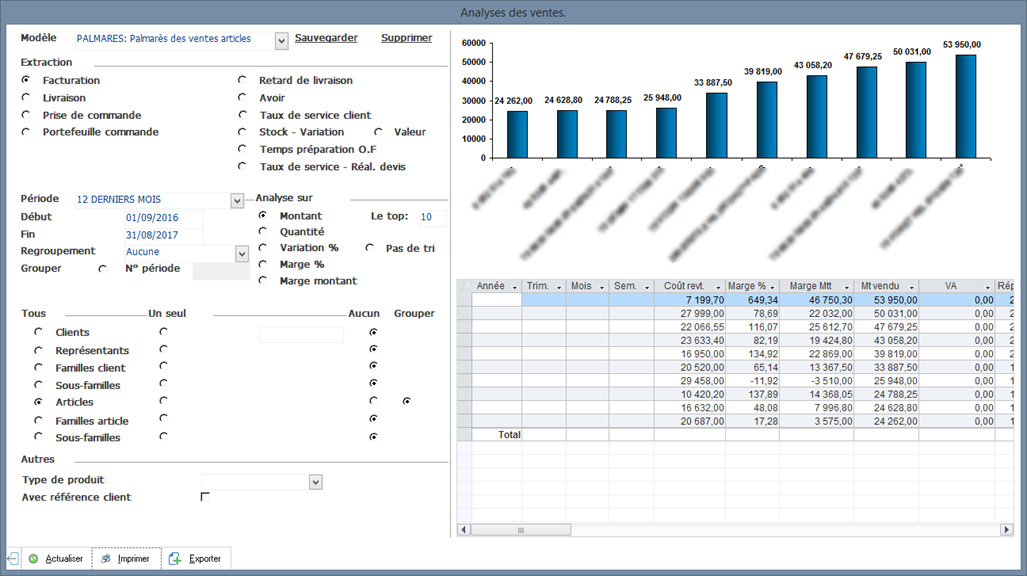Click the Exporter button
1027x576 pixels.
tap(196, 559)
